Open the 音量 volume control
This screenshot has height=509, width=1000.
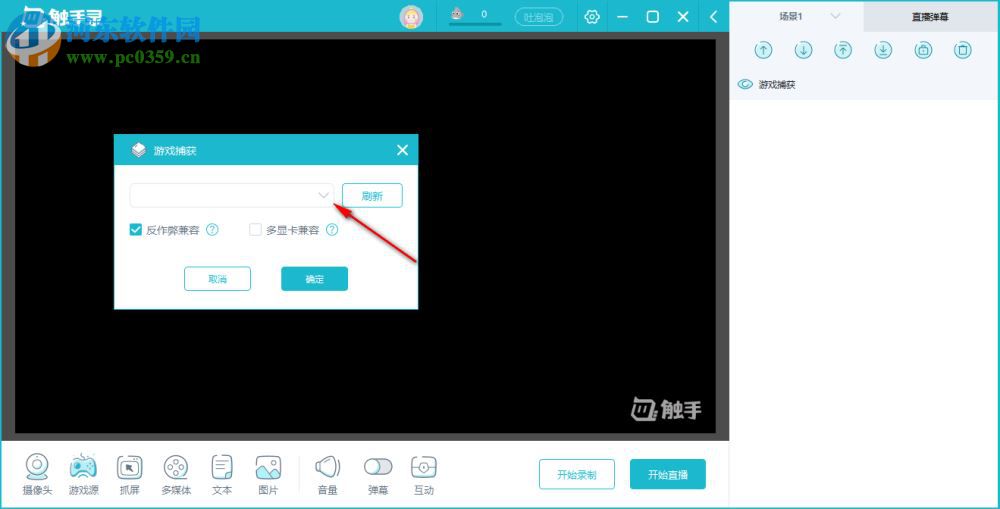[328, 474]
